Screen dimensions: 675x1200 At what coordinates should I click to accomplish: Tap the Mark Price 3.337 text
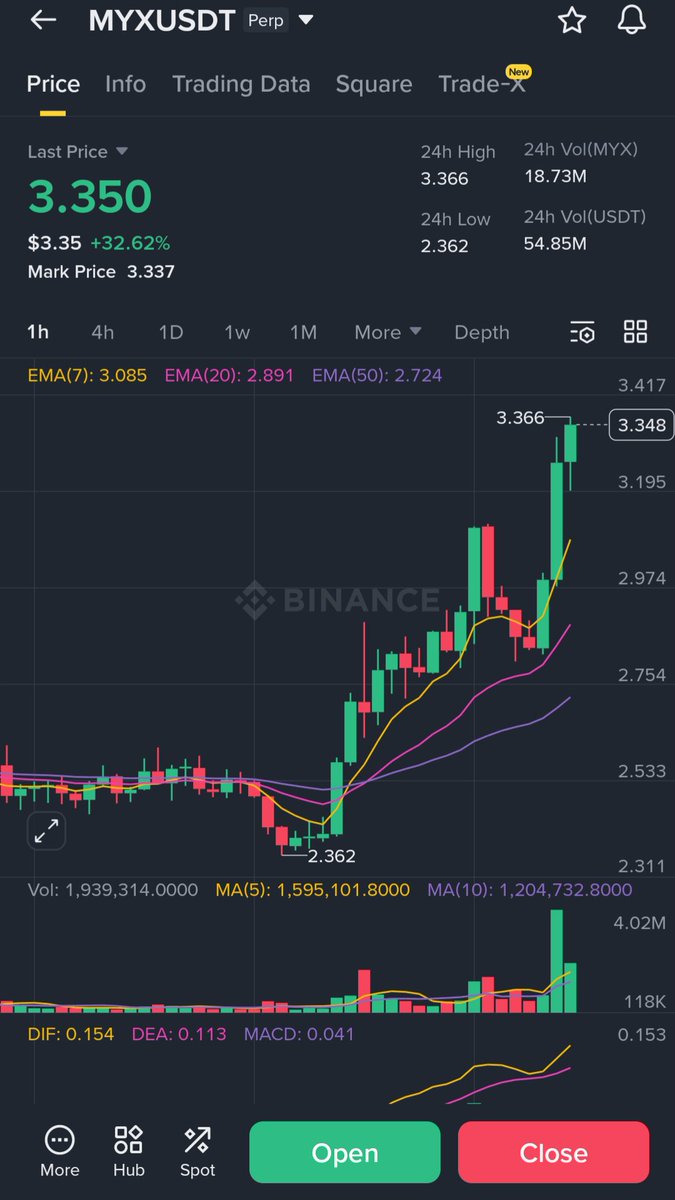coord(101,272)
